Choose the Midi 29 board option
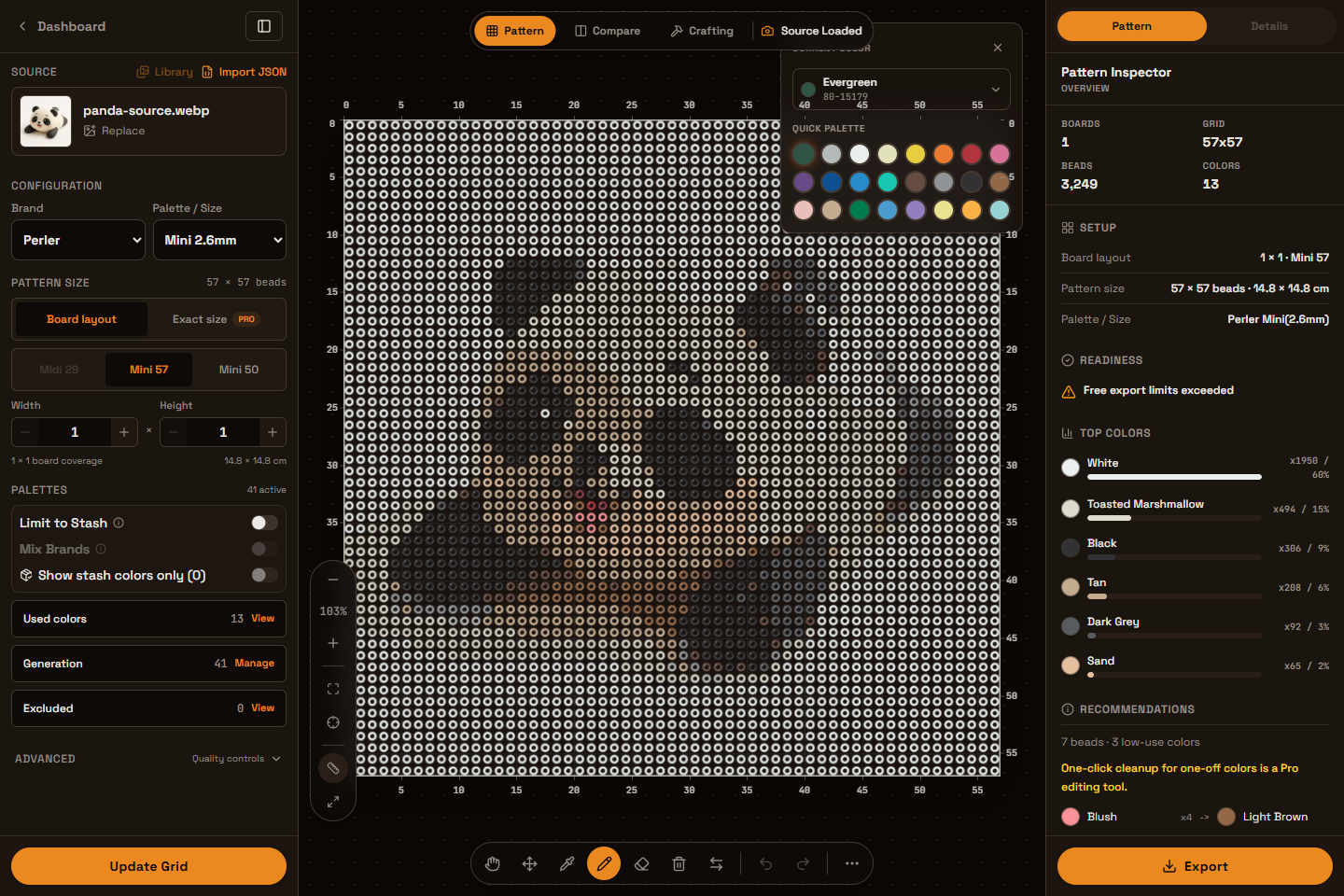 (x=59, y=370)
